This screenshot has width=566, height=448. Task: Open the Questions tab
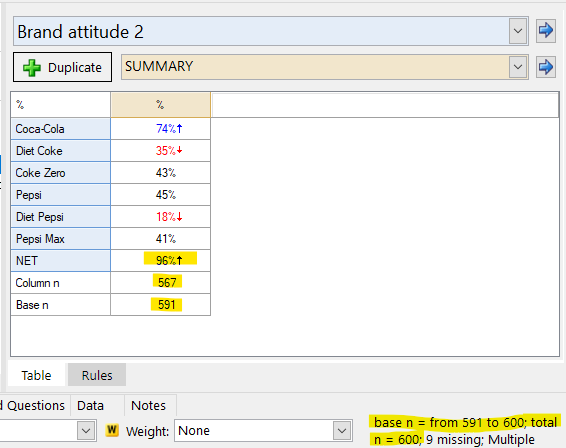pos(35,405)
